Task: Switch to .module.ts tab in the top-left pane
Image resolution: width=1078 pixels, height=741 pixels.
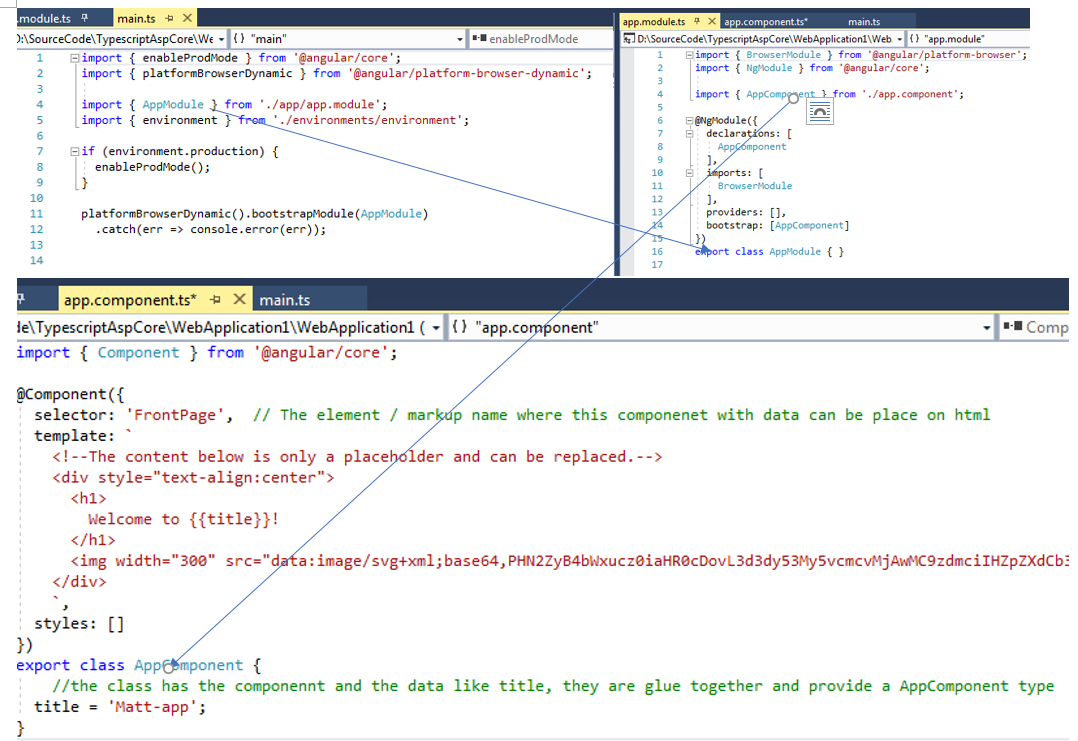Action: click(x=45, y=19)
